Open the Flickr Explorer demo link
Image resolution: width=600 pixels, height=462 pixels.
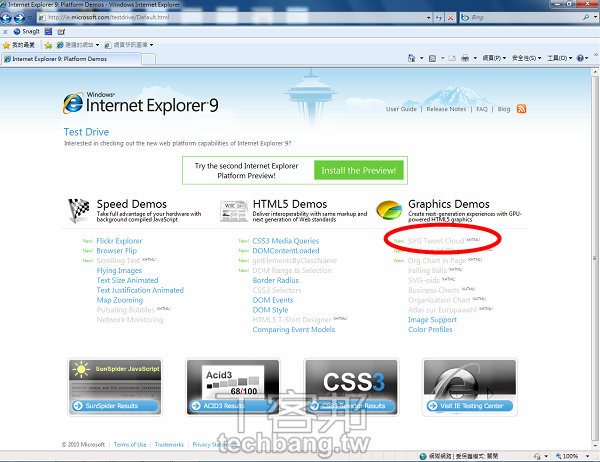119,241
